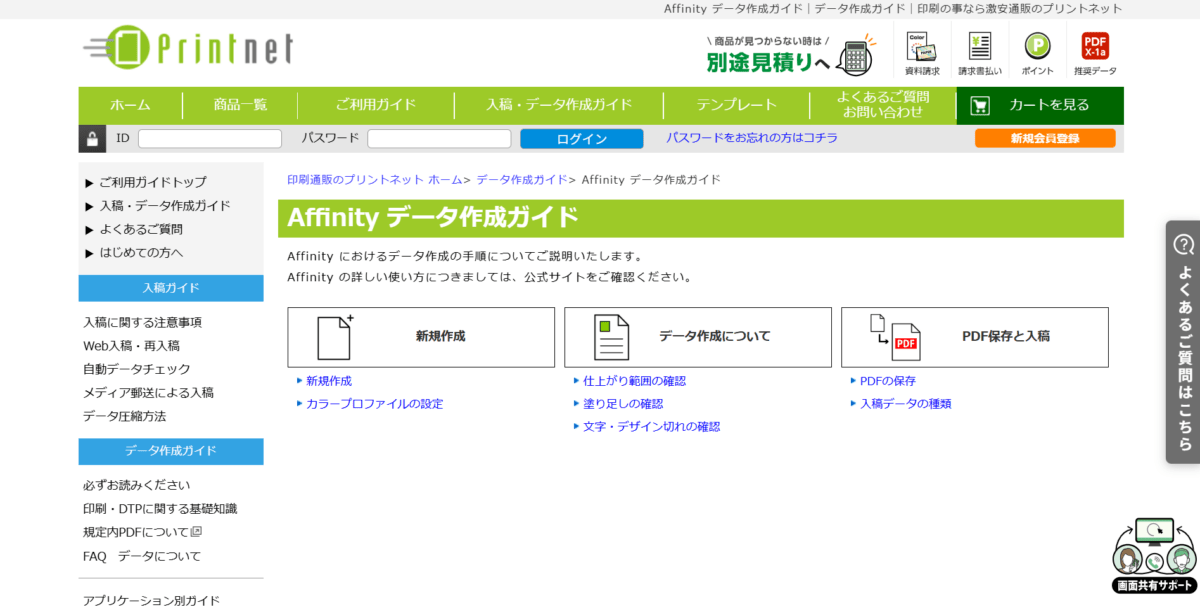Click the orange 新規会員登録 button
This screenshot has height=612, width=1200.
click(x=1044, y=138)
